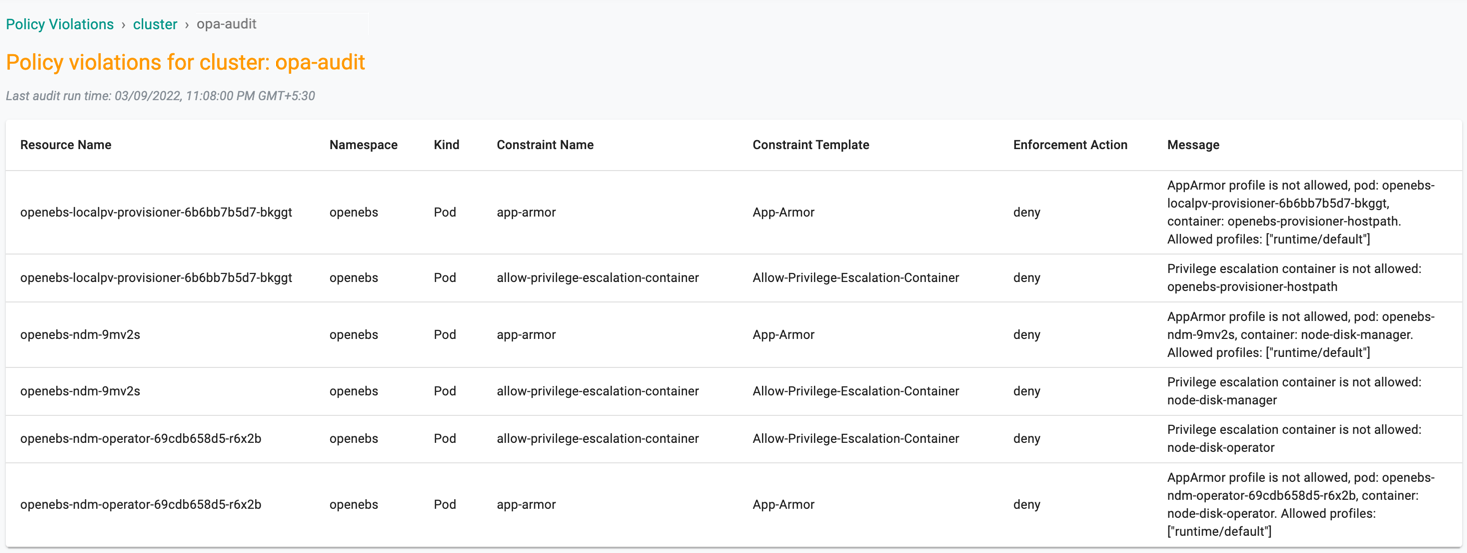Click the first App-Armor constraint template cell

tap(784, 212)
